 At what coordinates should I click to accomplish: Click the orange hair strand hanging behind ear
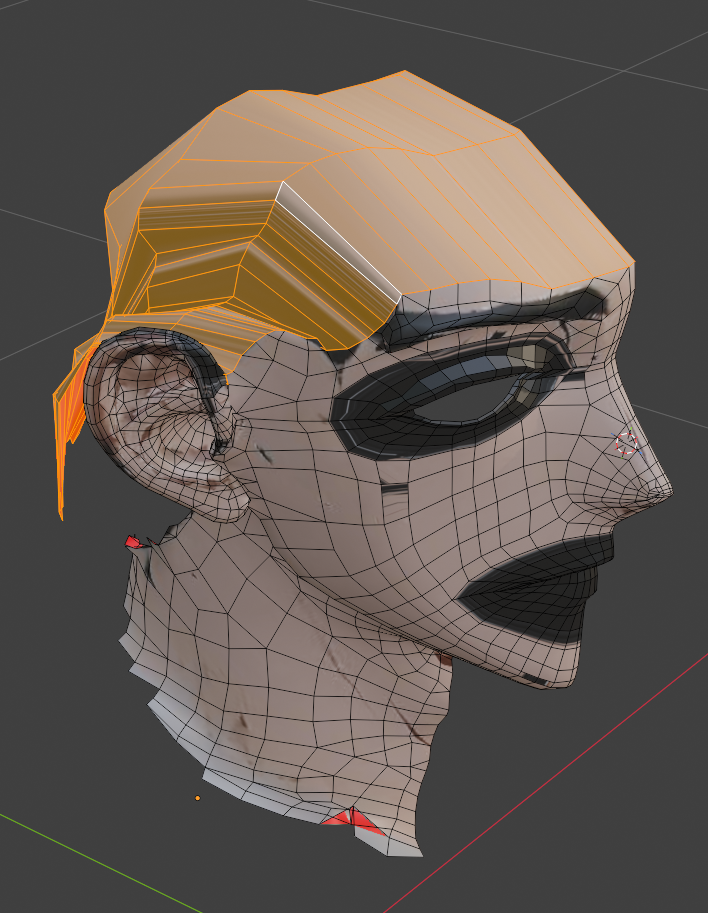click(x=66, y=420)
